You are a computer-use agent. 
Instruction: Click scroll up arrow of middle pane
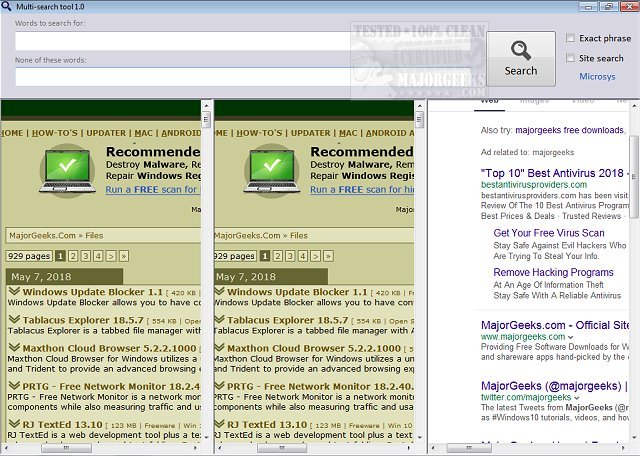(419, 106)
